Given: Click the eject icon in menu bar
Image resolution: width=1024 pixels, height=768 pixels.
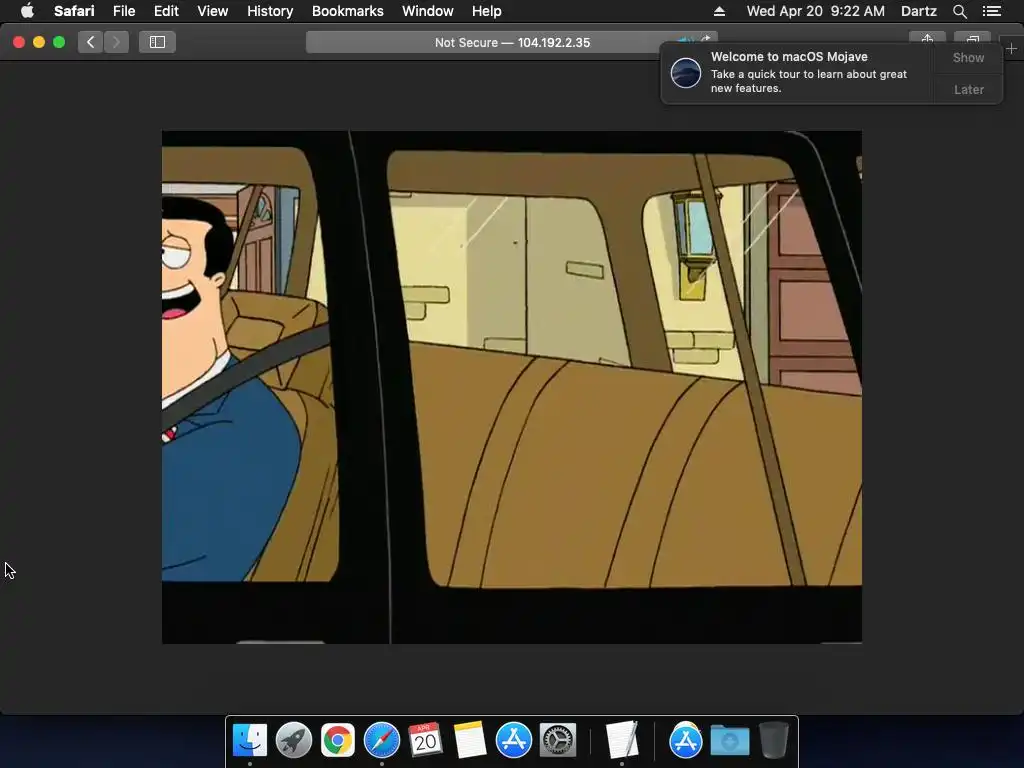Looking at the screenshot, I should (719, 11).
